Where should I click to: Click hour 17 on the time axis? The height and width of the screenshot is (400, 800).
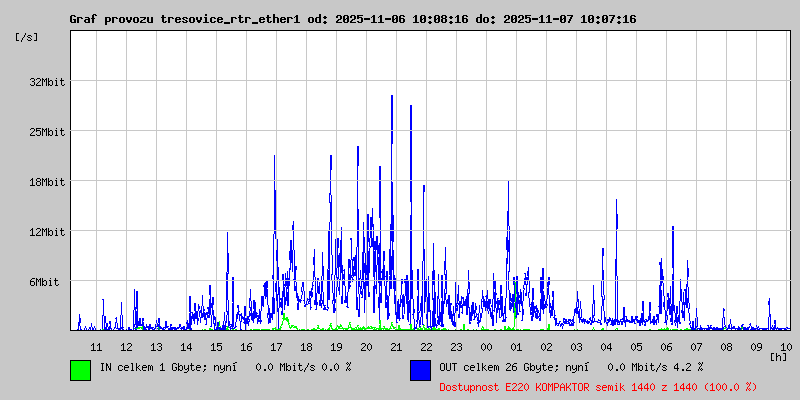[x=276, y=346]
